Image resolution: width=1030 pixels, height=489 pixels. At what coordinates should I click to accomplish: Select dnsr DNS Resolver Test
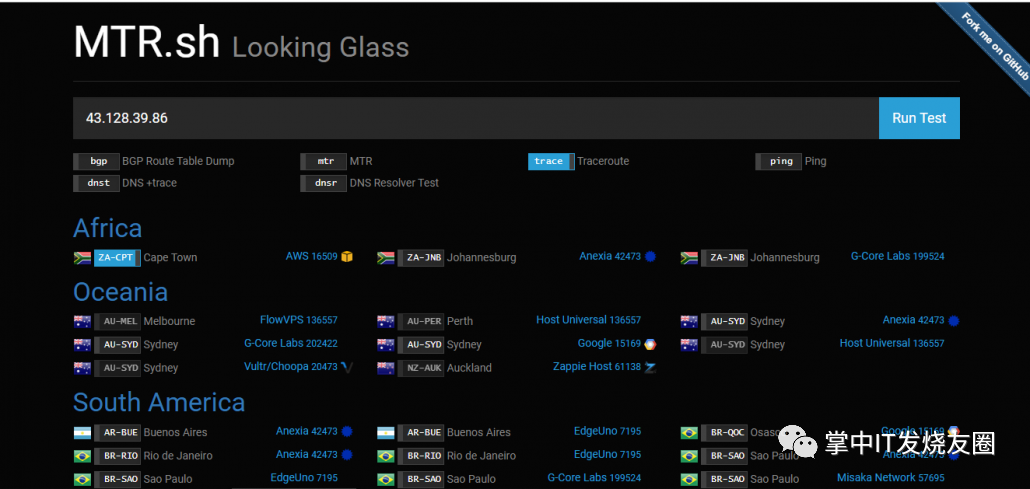tap(325, 183)
